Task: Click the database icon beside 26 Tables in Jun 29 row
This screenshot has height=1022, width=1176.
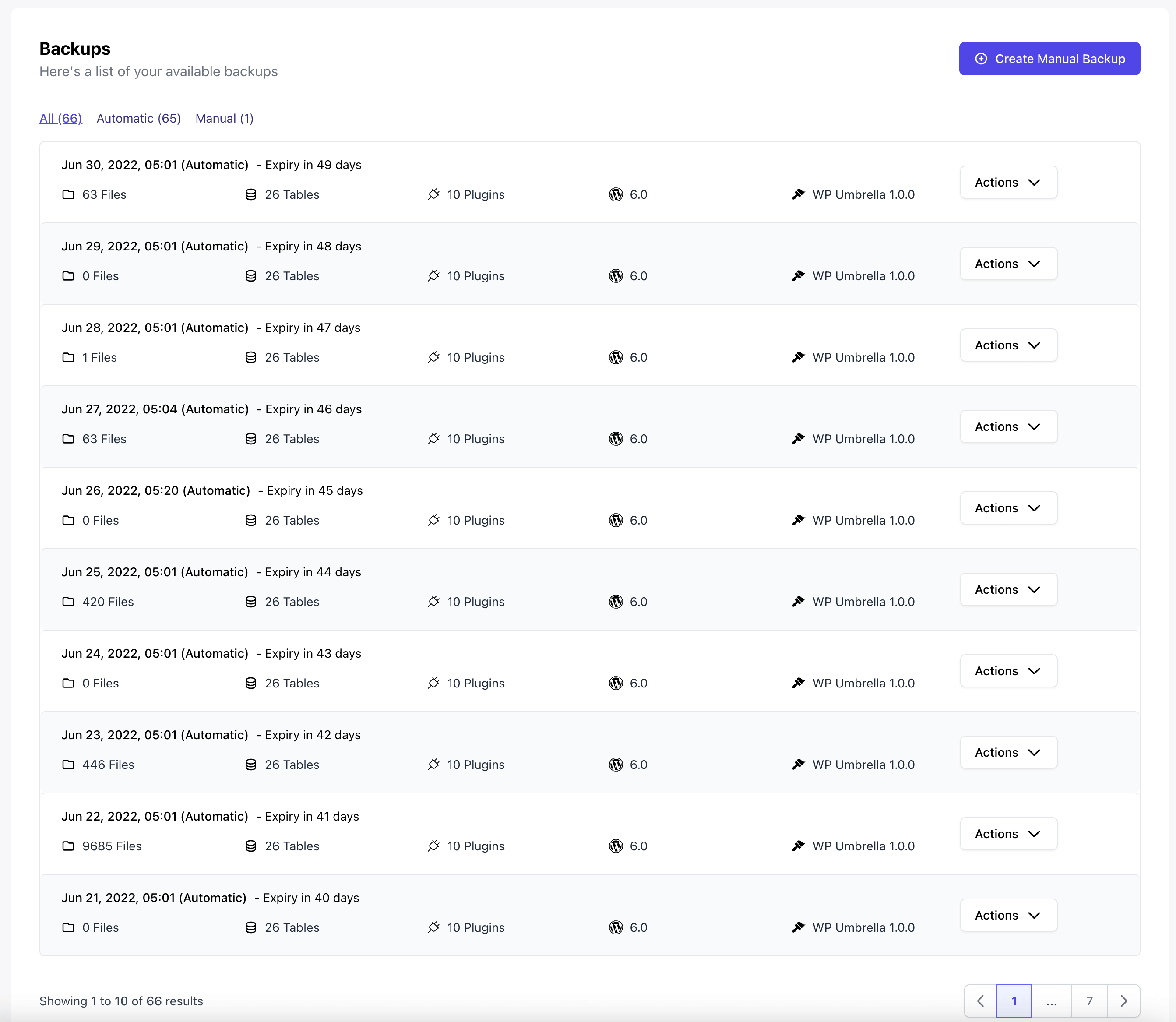Action: coord(251,275)
